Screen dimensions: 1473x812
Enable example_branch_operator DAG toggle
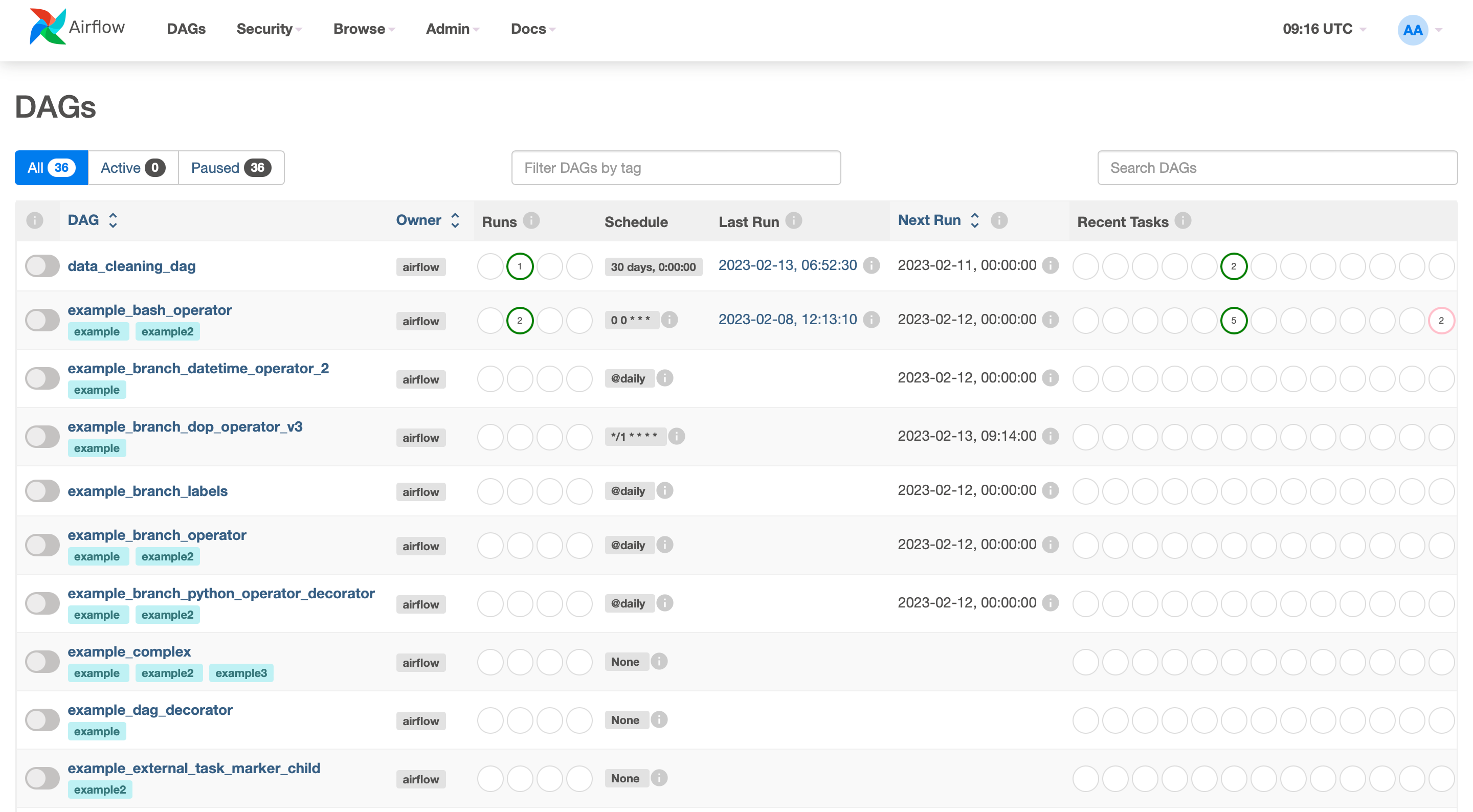pyautogui.click(x=42, y=546)
